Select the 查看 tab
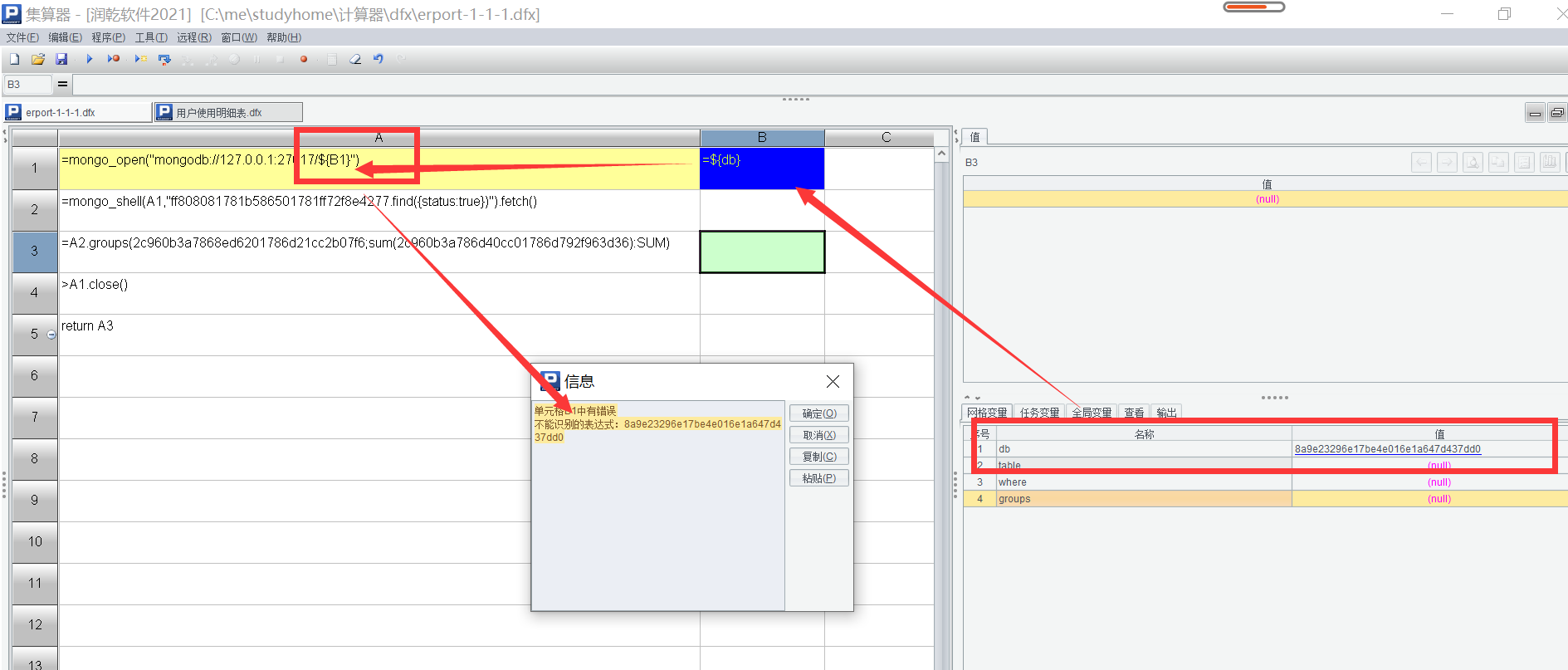Screen dimensions: 1568x670 [1134, 413]
